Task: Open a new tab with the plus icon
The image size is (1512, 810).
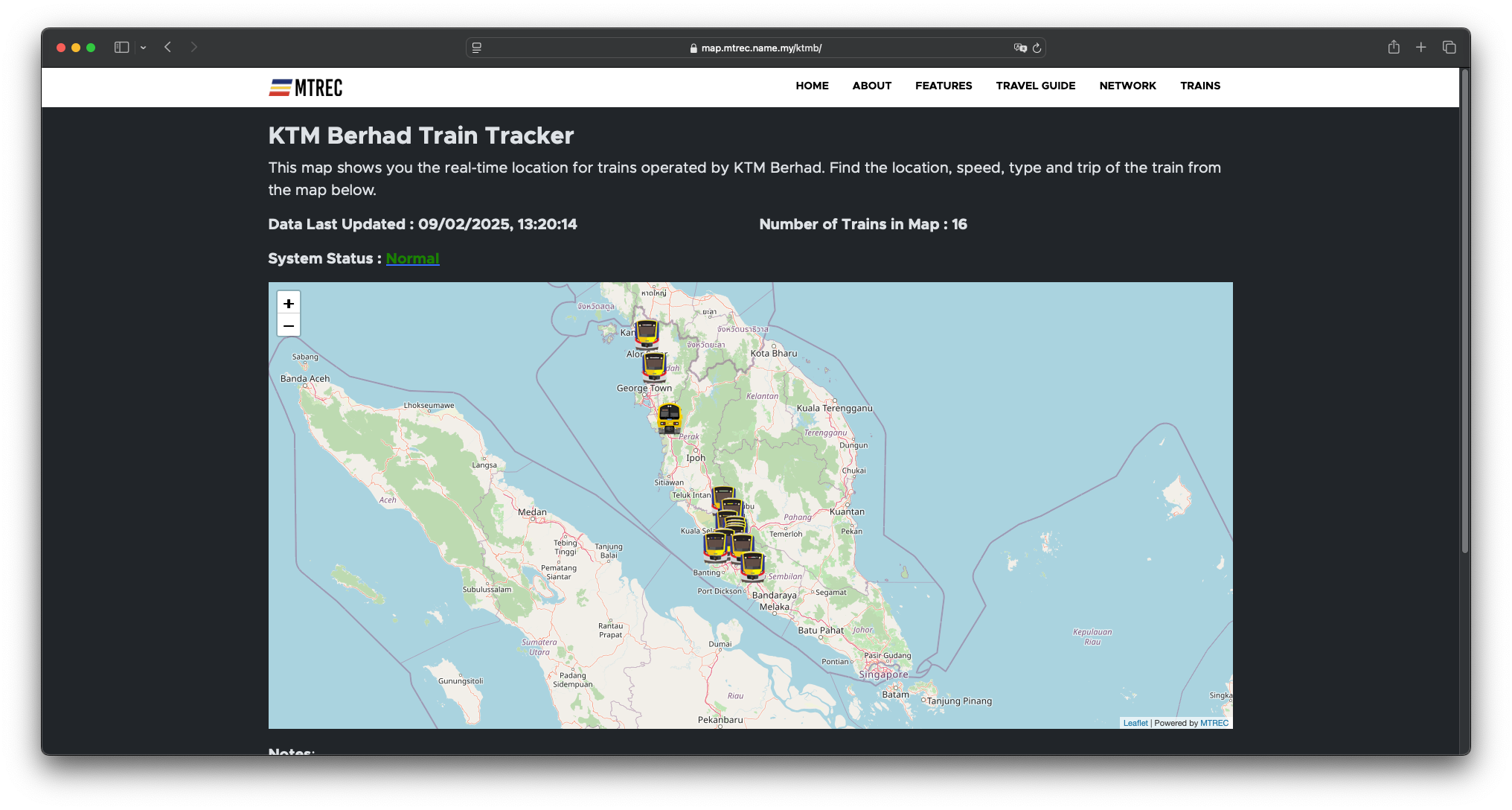Action: pyautogui.click(x=1421, y=47)
